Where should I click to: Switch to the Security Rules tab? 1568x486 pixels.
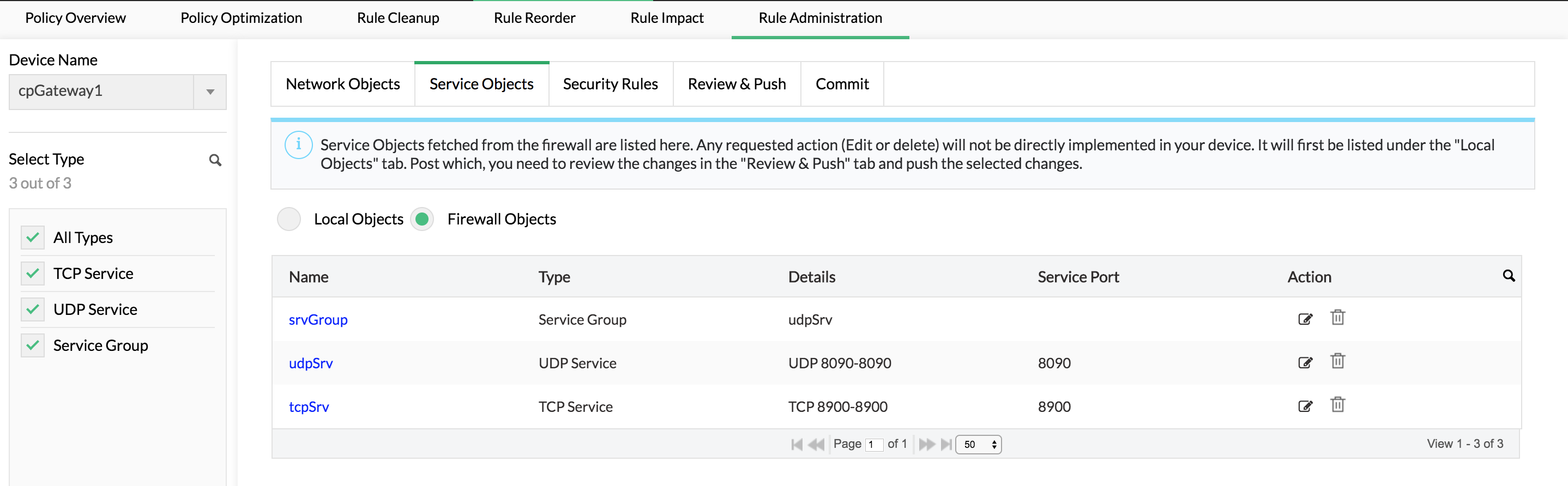pyautogui.click(x=610, y=84)
